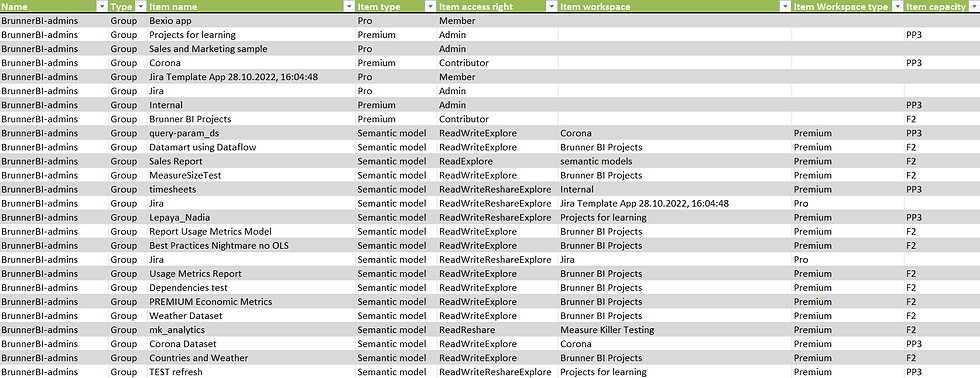Open the Item capacity column filter dropdown

click(x=973, y=6)
